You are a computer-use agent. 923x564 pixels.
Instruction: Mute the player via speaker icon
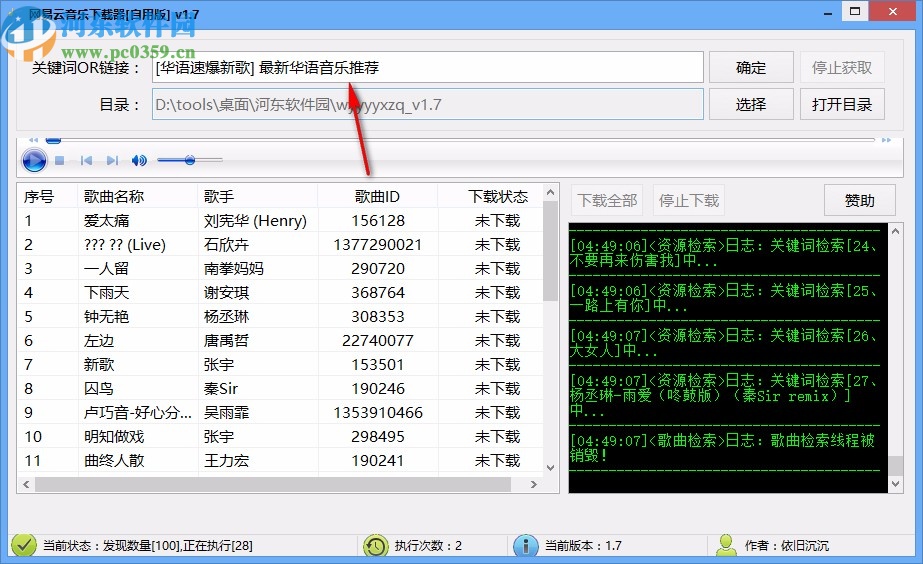coord(140,160)
